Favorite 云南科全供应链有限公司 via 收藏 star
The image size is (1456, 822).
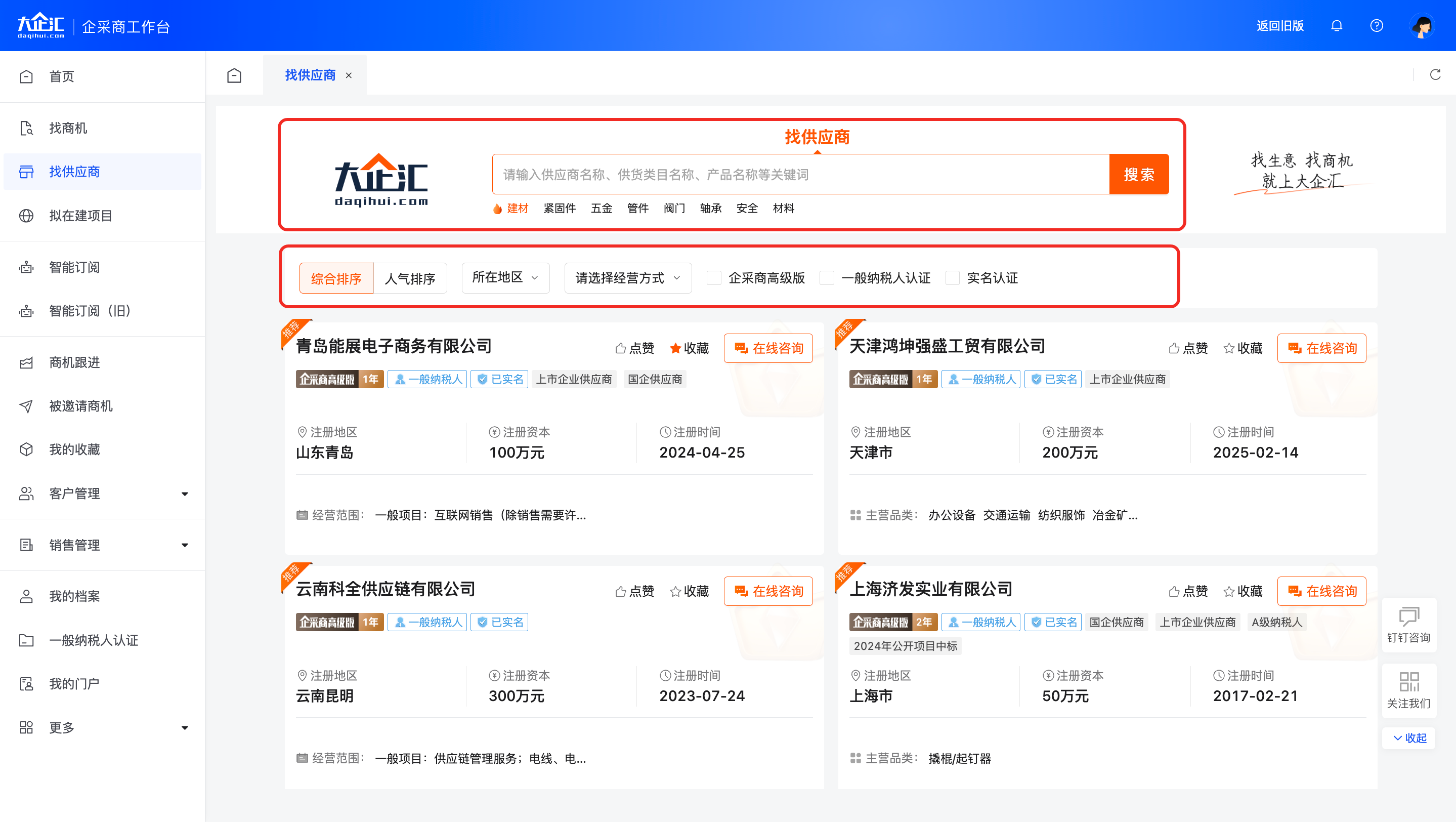tap(689, 591)
